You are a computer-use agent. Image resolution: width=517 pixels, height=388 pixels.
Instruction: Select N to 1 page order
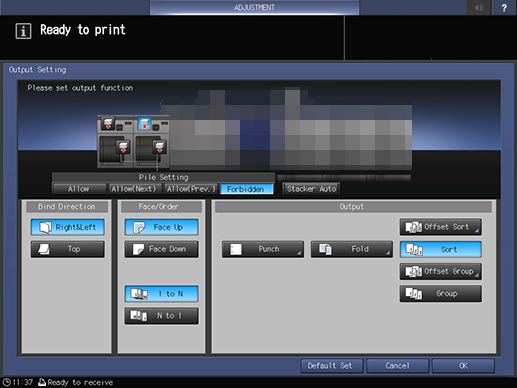162,316
